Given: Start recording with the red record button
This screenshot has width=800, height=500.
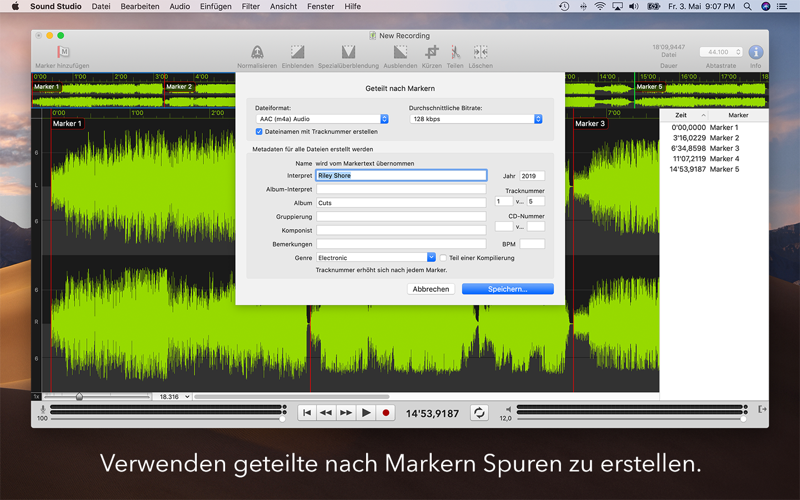Looking at the screenshot, I should (x=386, y=413).
